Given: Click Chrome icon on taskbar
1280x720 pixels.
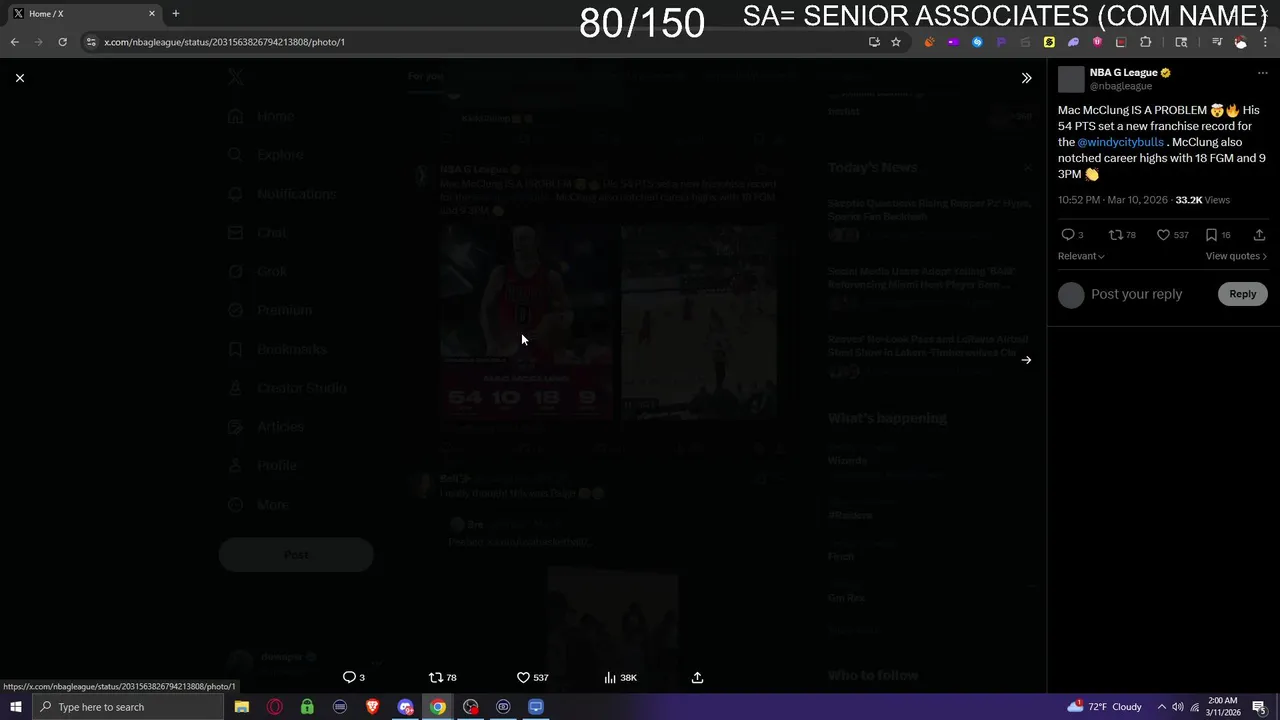Looking at the screenshot, I should click(x=438, y=707).
